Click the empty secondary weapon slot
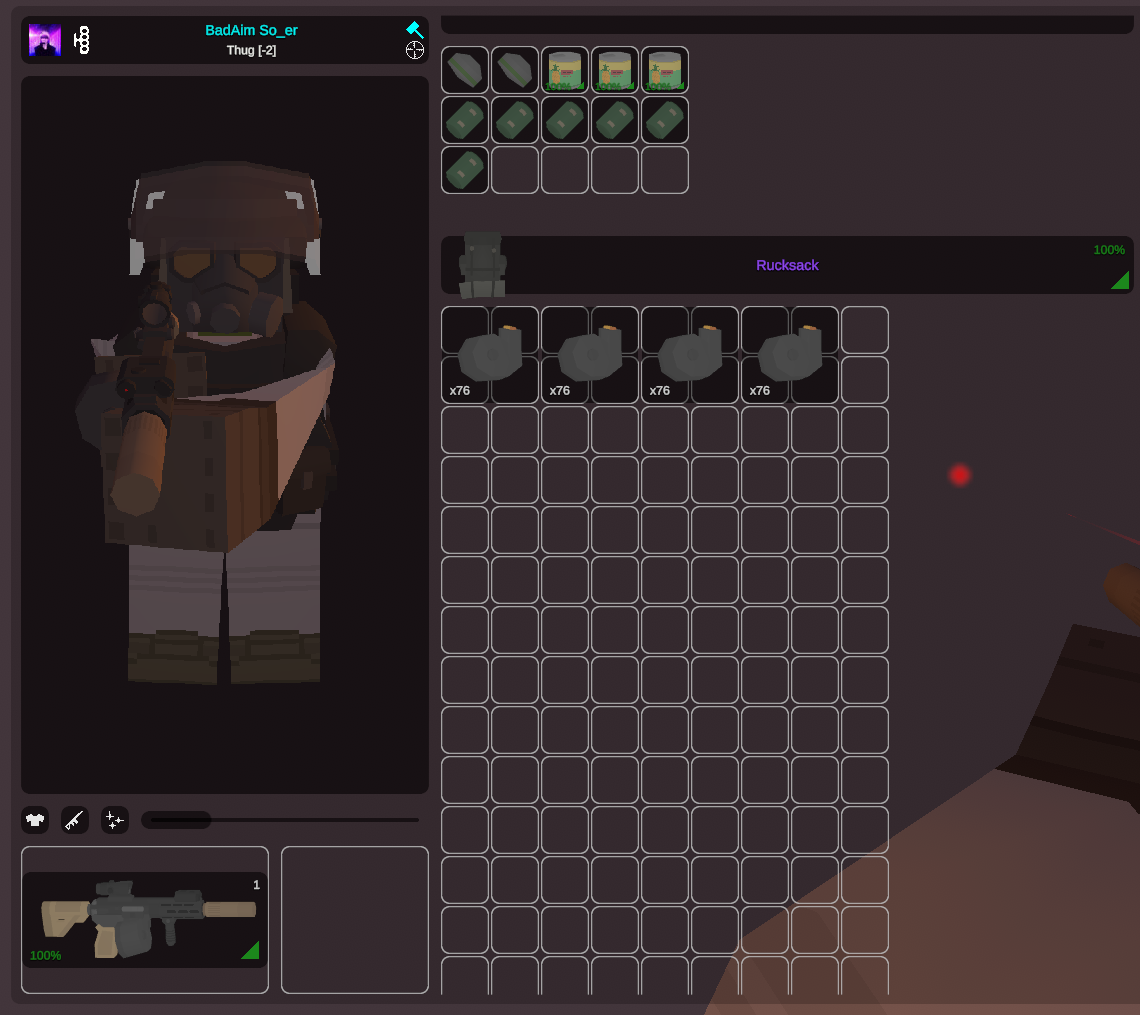1140x1015 pixels. click(355, 920)
